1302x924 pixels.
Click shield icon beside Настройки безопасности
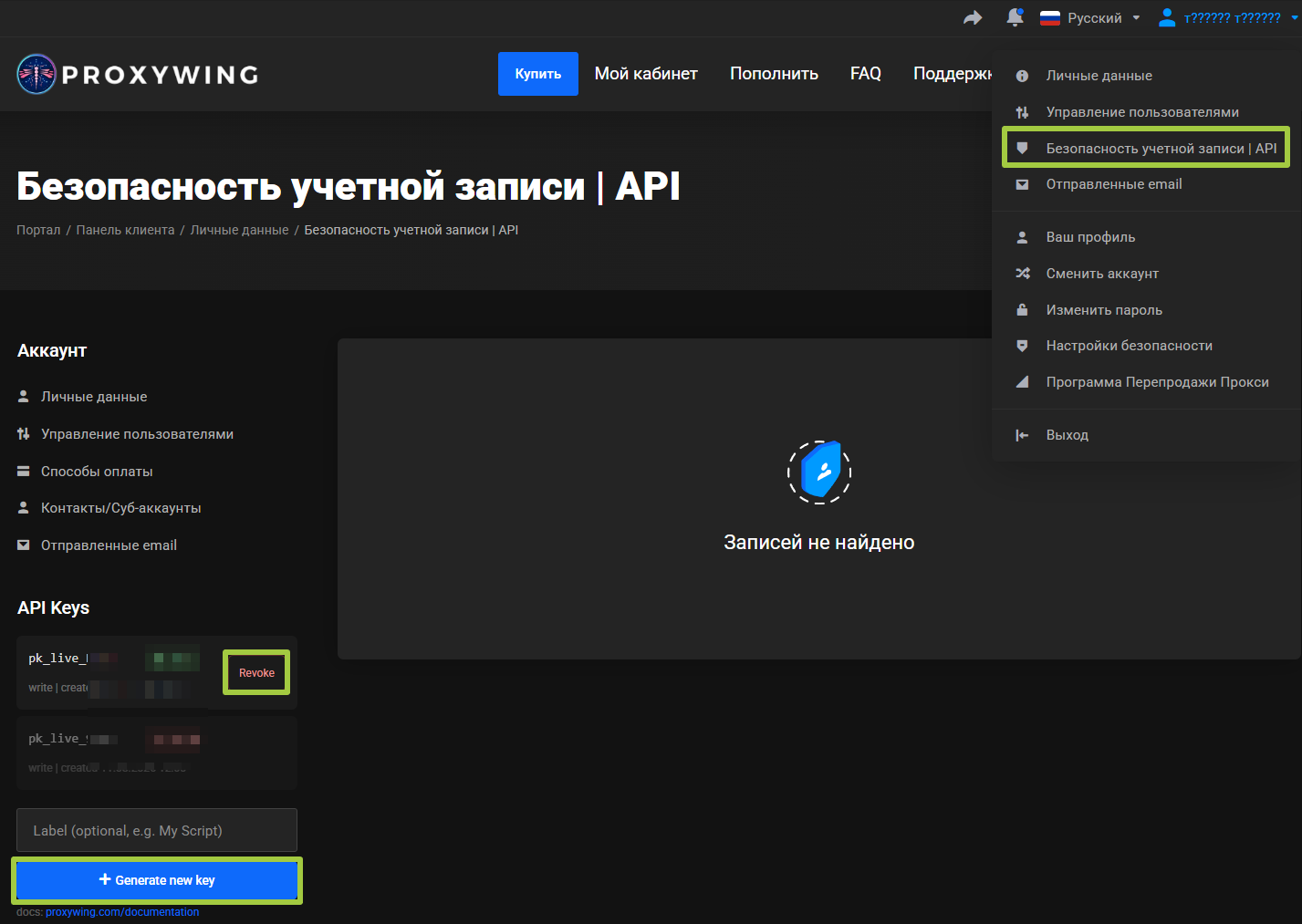point(1023,346)
